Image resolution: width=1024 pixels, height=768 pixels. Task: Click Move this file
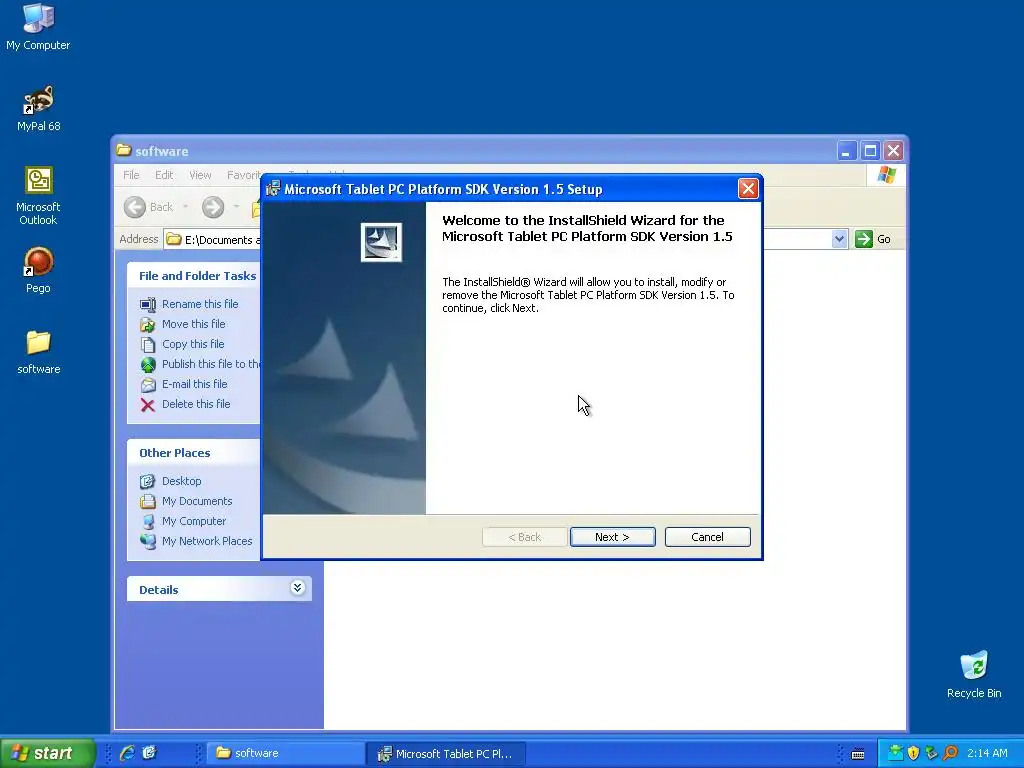193,324
